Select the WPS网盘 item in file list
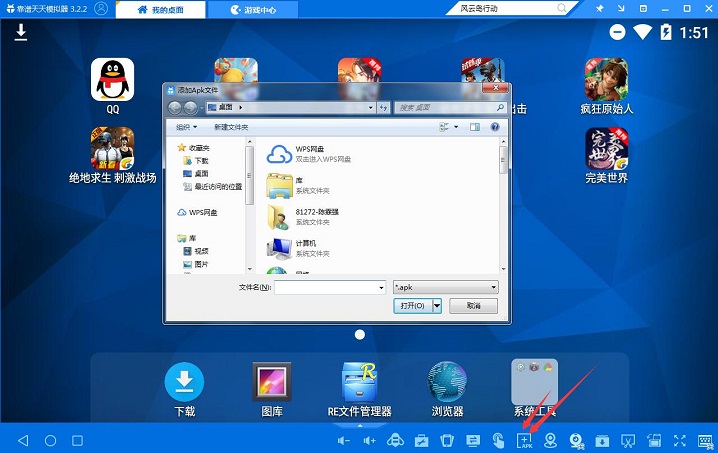This screenshot has height=453, width=718. click(x=310, y=154)
